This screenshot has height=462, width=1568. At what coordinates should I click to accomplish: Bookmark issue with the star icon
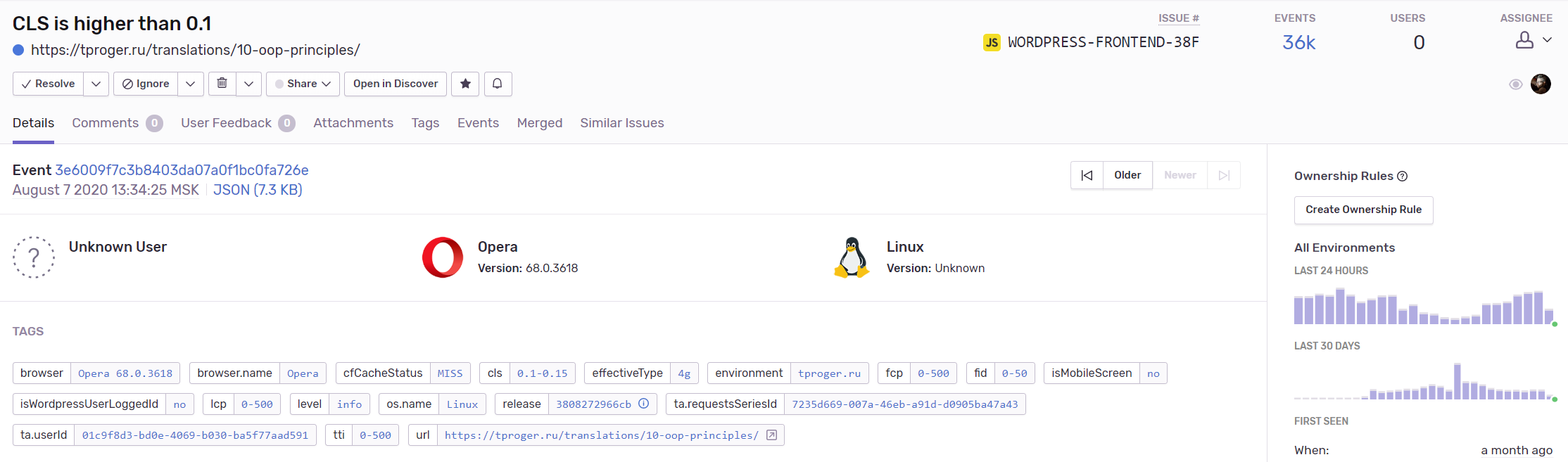point(465,84)
